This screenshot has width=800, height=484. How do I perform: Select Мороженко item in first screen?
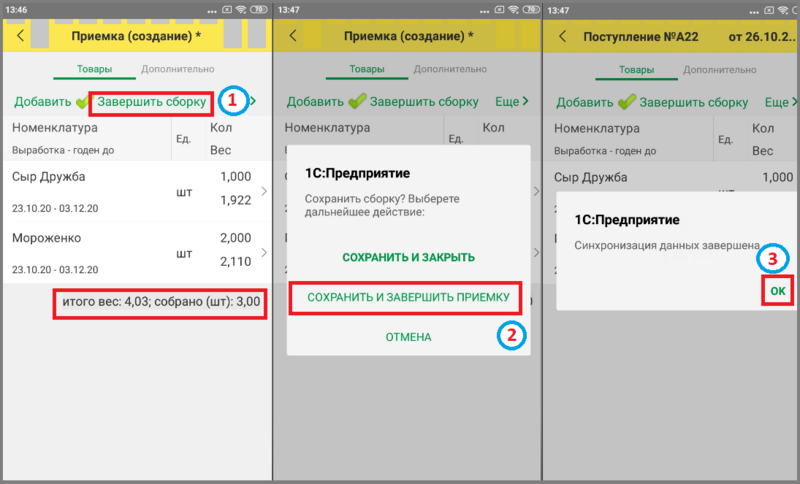click(x=46, y=238)
